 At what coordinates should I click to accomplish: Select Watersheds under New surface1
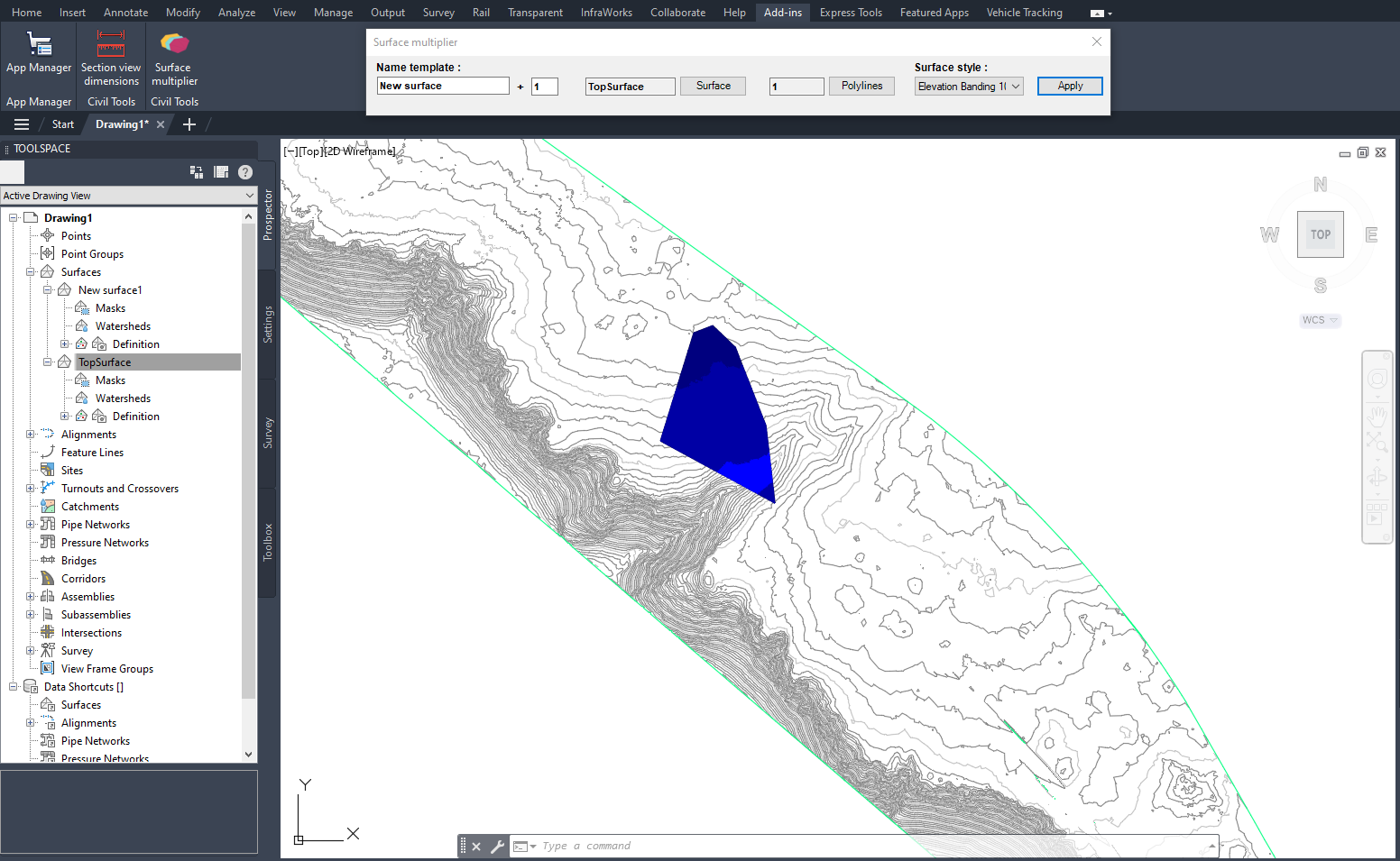pos(123,326)
